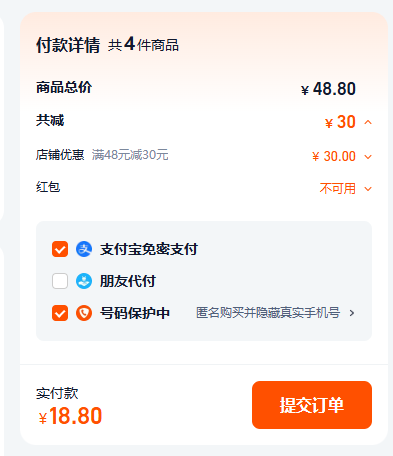The image size is (393, 456).
Task: Open the 红包 options chevron
Action: coord(368,189)
